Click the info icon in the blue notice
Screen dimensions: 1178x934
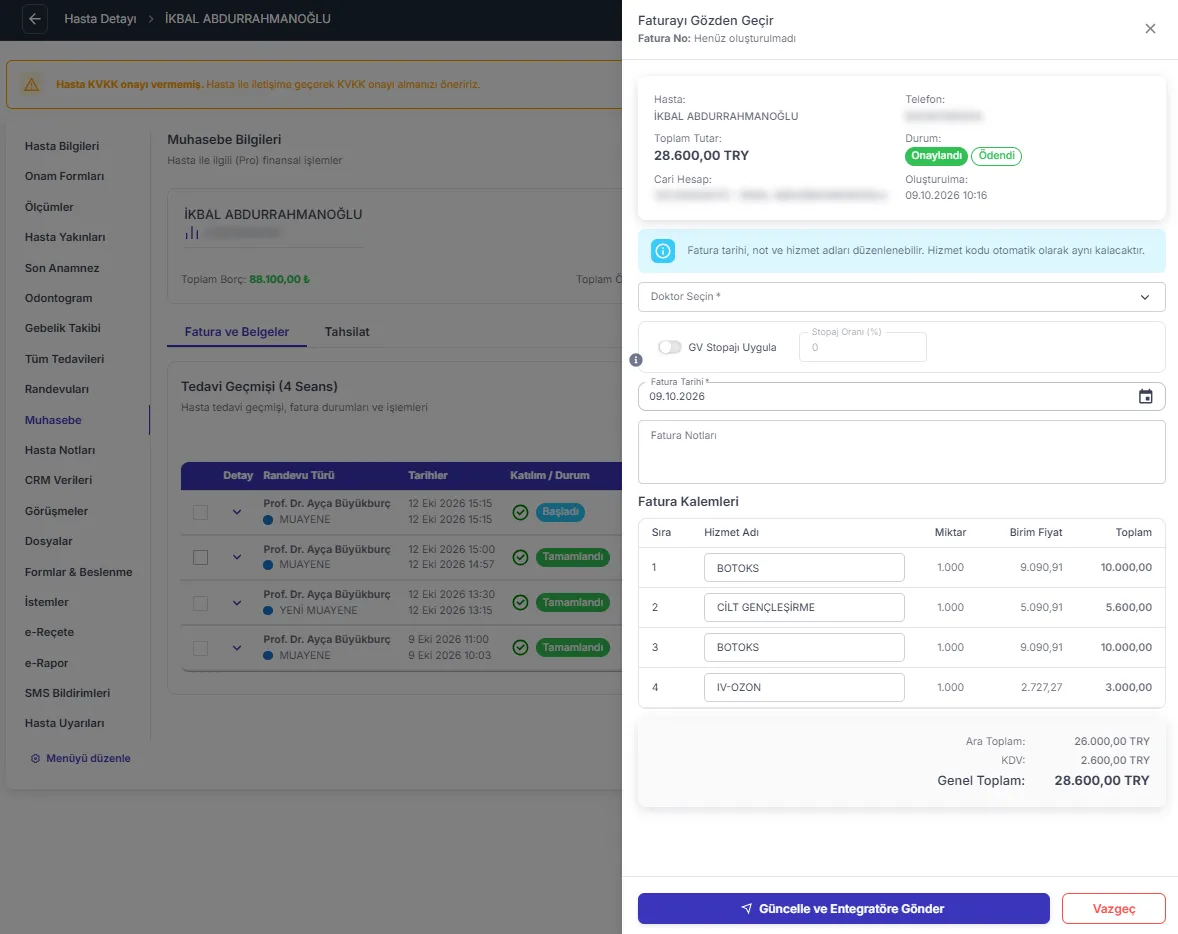click(663, 250)
